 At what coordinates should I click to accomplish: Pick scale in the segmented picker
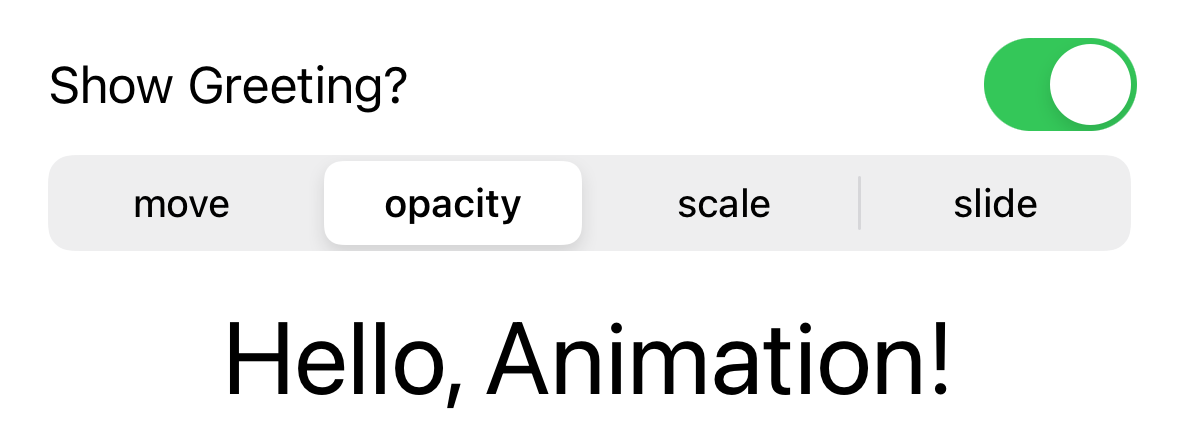[x=724, y=204]
